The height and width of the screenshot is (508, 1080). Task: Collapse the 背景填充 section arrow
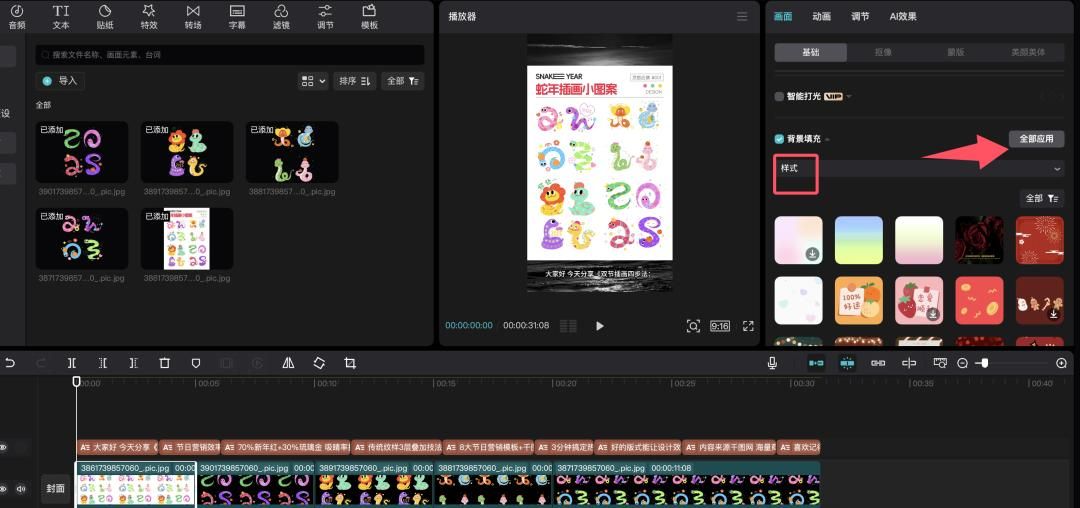coord(827,139)
